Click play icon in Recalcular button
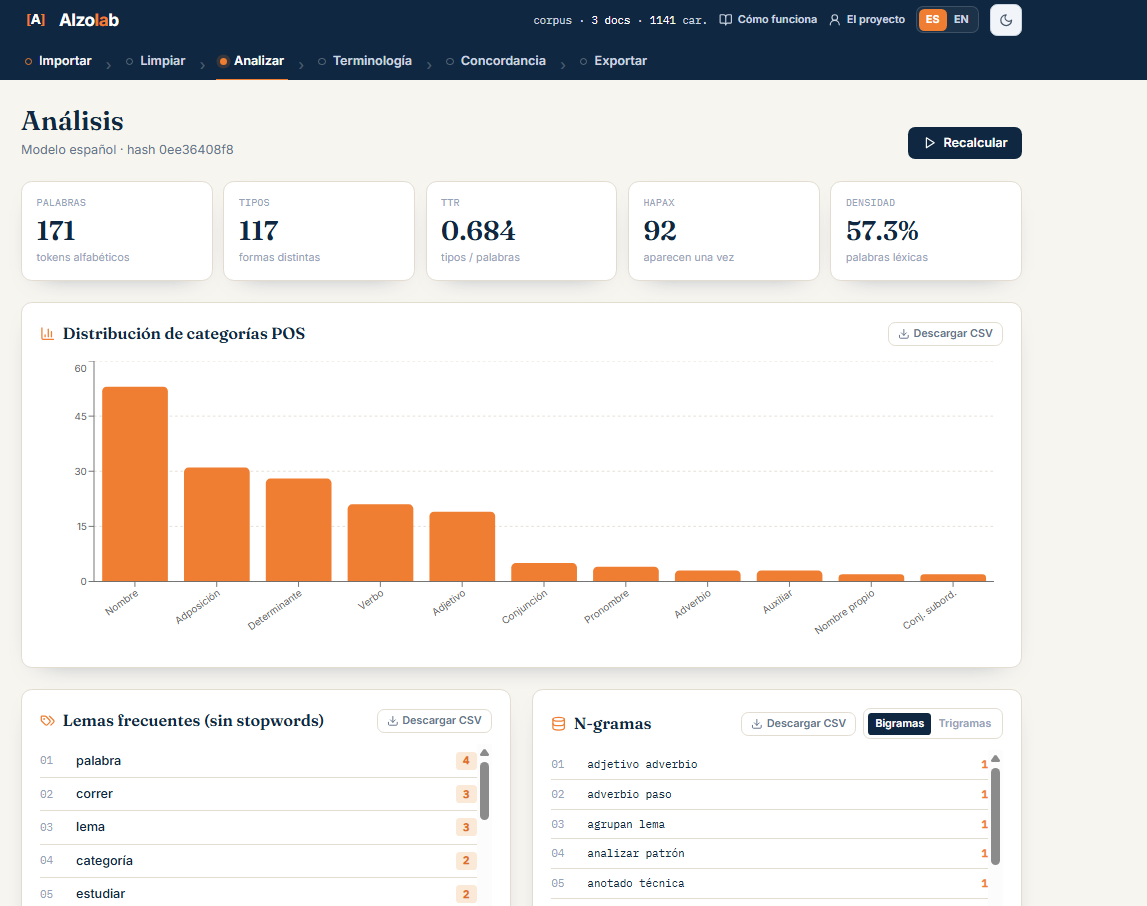Screen dimensions: 1147x906 pyautogui.click(x=930, y=143)
